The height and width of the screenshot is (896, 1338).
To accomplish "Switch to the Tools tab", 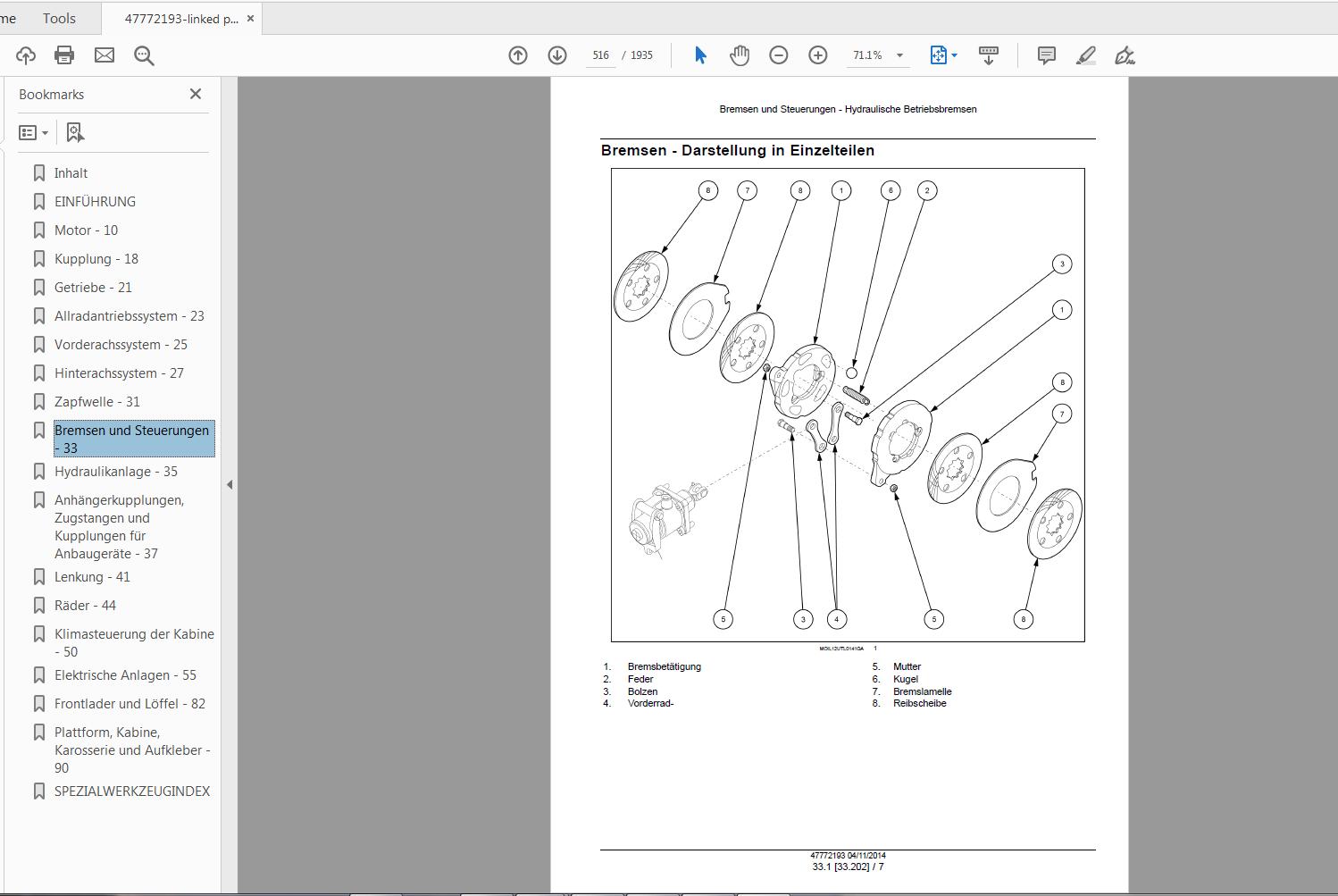I will point(59,18).
